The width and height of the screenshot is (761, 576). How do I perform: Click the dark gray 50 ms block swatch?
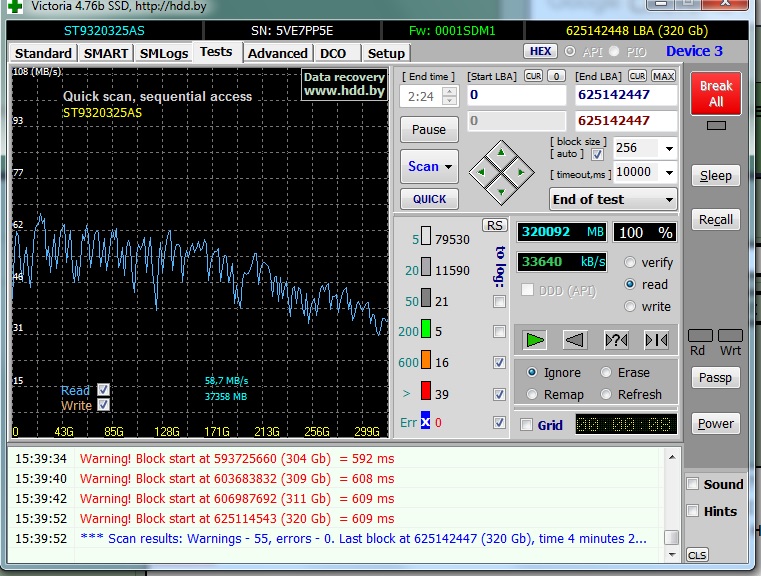pos(426,297)
